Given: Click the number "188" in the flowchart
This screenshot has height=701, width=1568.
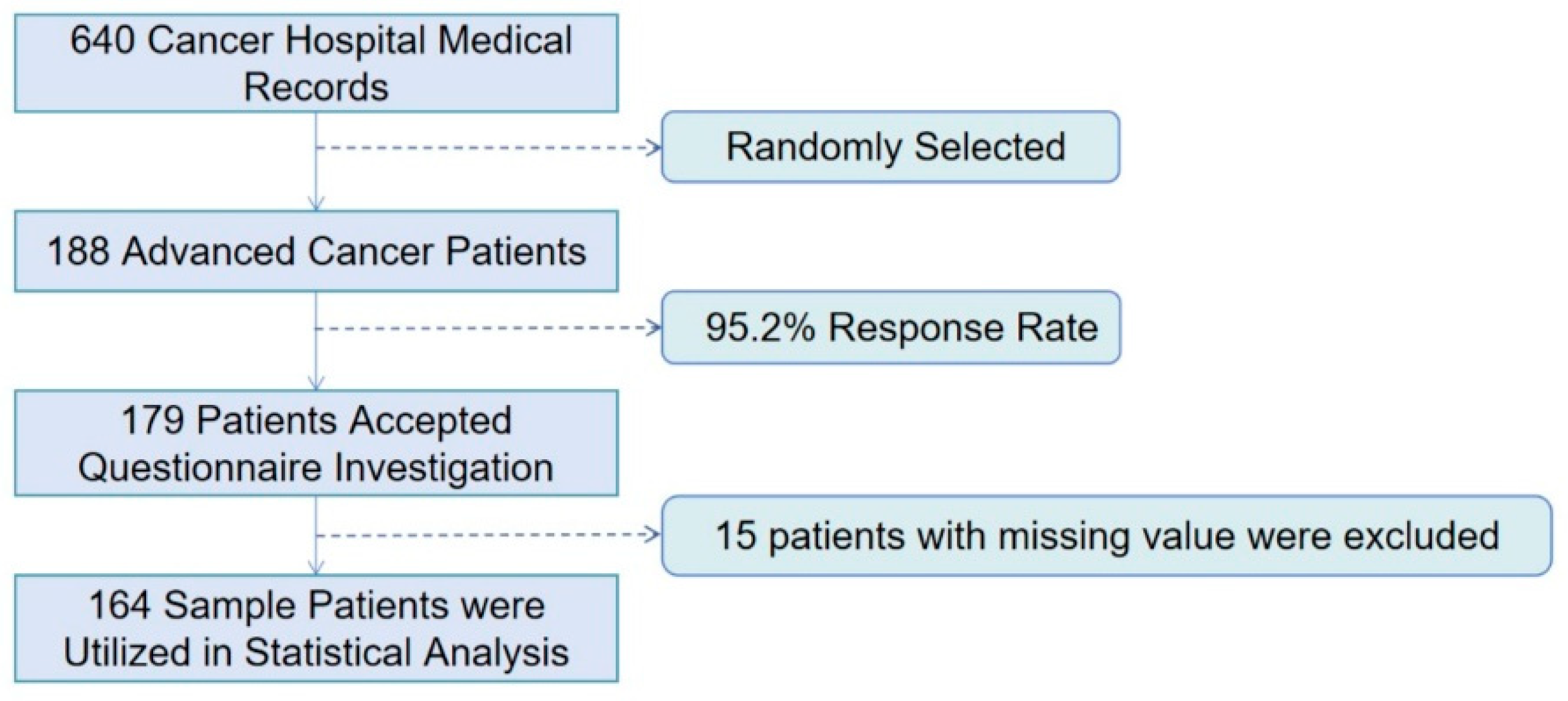Looking at the screenshot, I should click(x=79, y=251).
